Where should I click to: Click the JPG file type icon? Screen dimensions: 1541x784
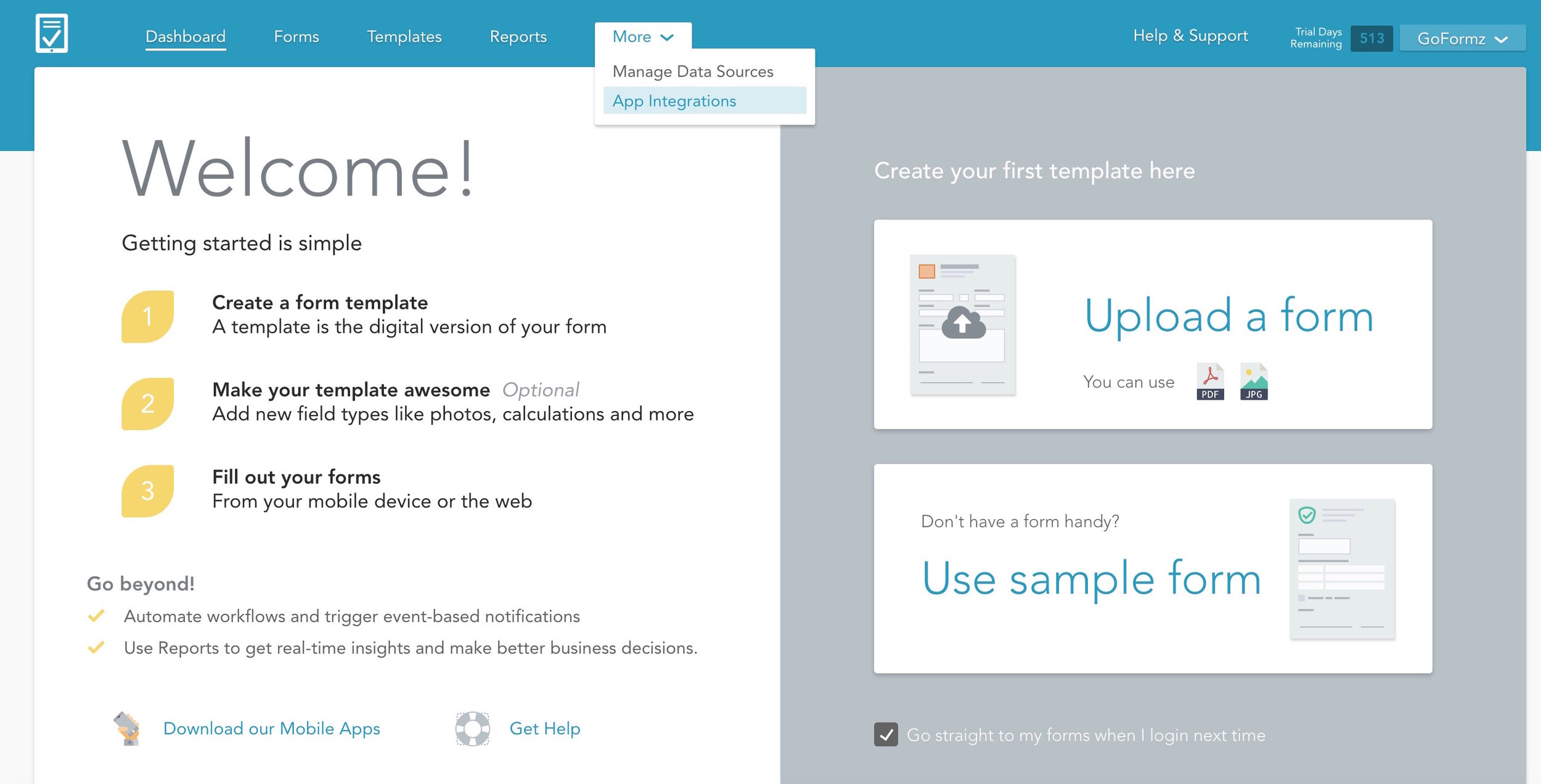coord(1254,382)
